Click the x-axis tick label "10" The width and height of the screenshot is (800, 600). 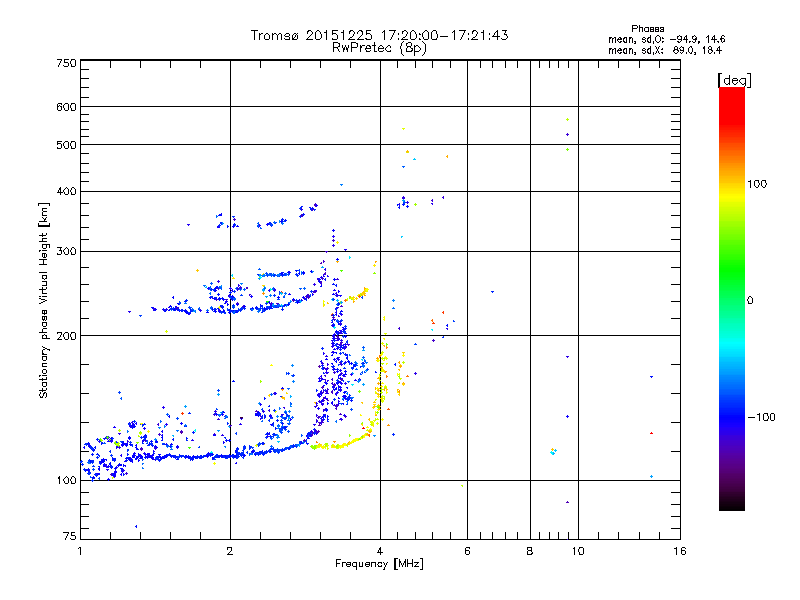click(x=578, y=551)
